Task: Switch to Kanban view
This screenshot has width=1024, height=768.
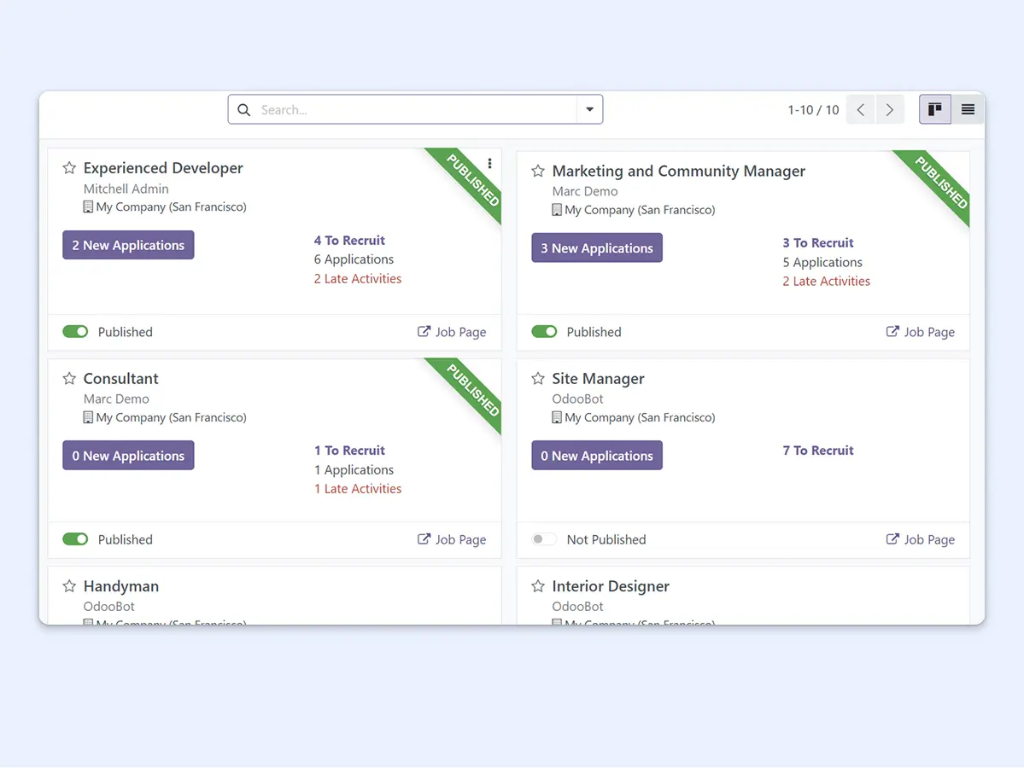Action: (x=935, y=110)
